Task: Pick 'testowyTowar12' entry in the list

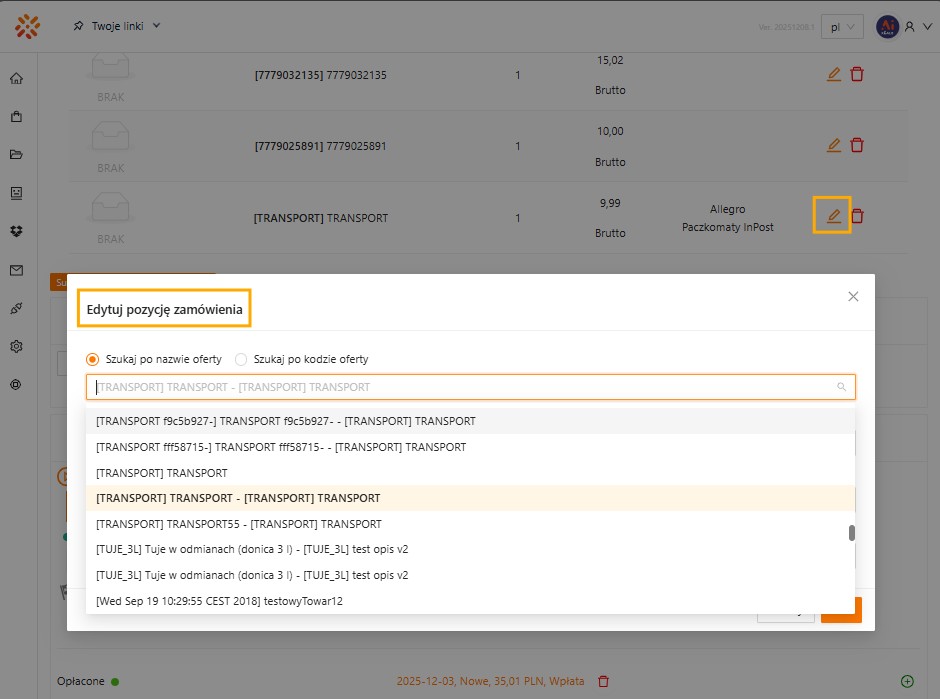Action: coord(219,601)
